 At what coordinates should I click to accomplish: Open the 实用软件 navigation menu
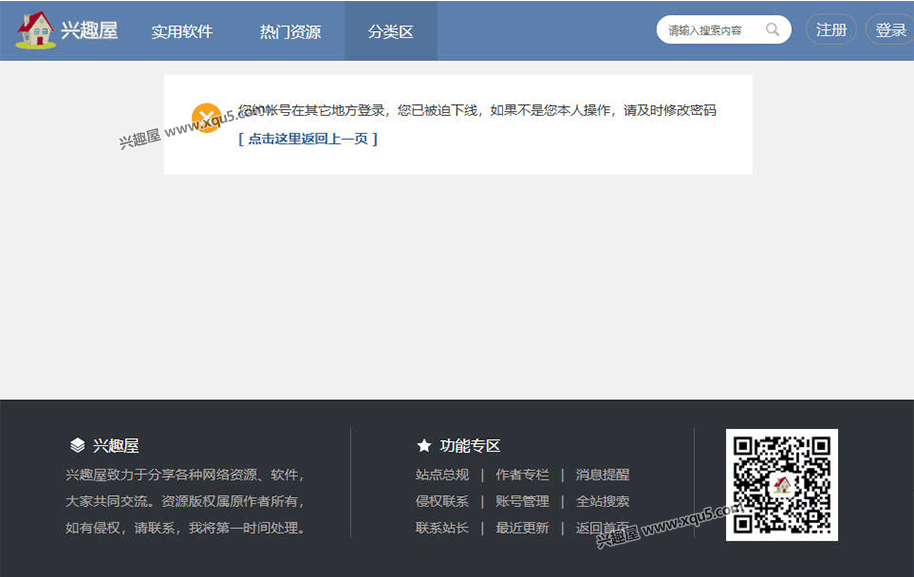[182, 31]
